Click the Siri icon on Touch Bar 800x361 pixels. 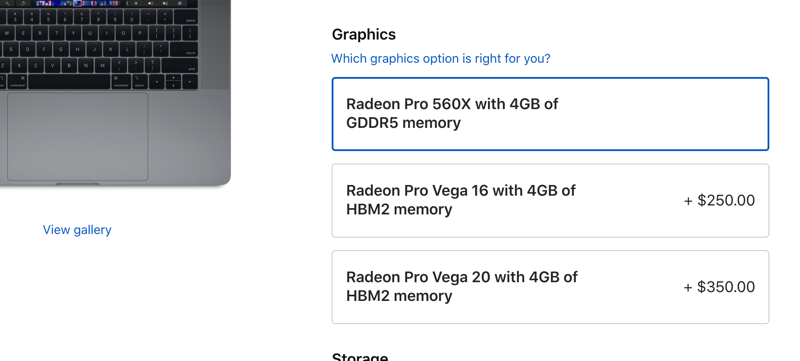click(180, 3)
